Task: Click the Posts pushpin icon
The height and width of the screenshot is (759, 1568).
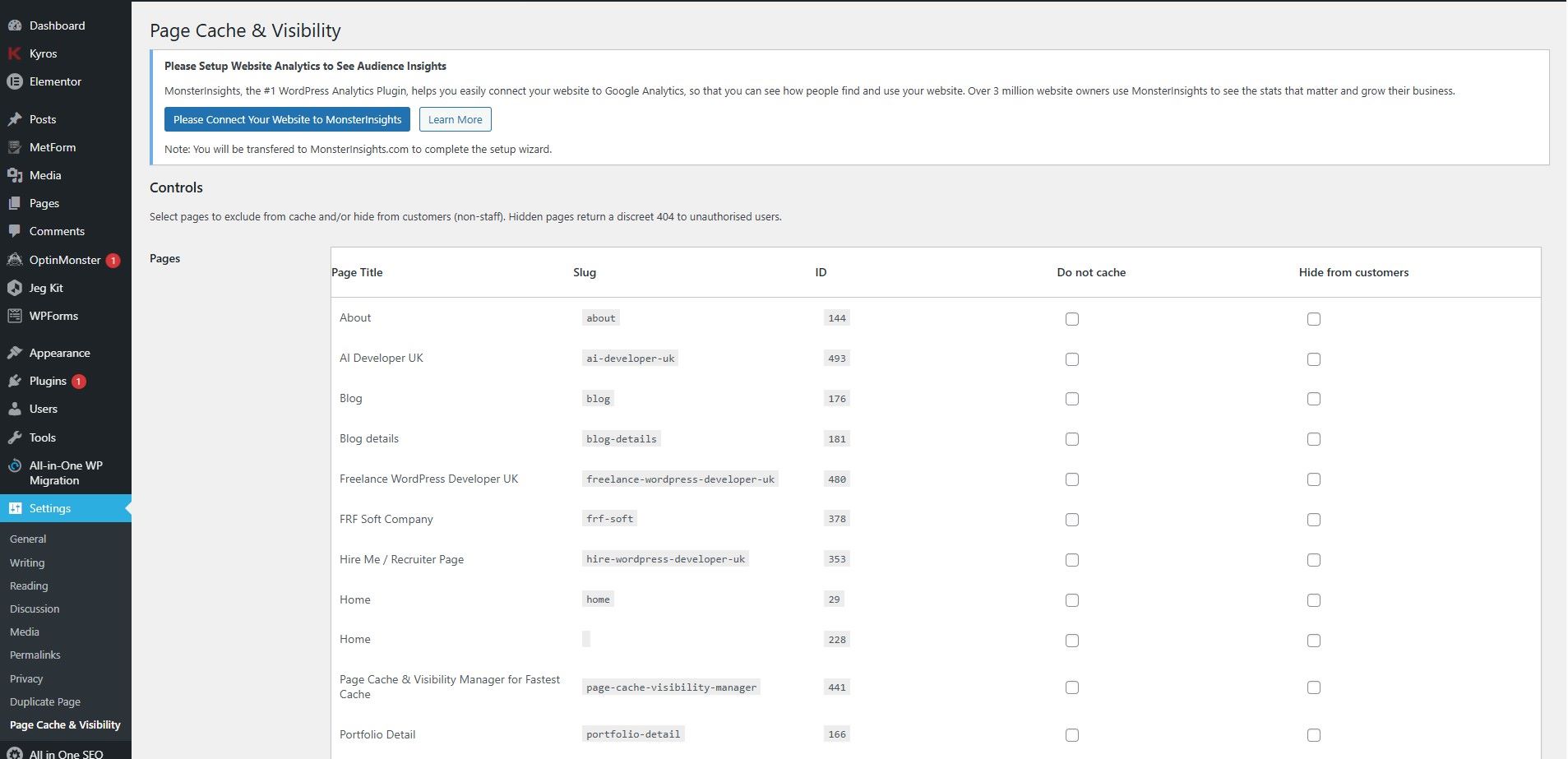Action: pyautogui.click(x=14, y=119)
